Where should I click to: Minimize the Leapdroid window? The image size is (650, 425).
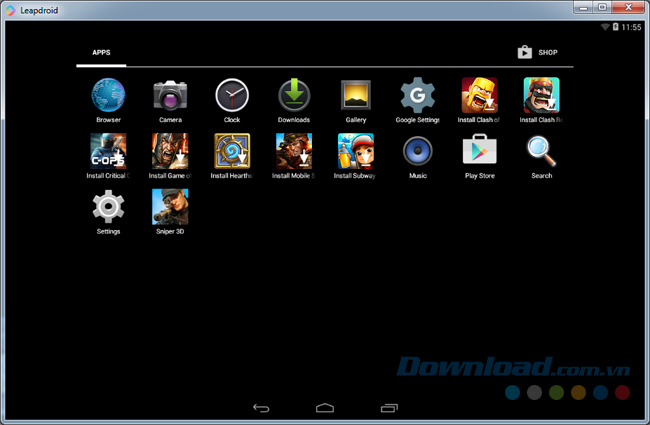pyautogui.click(x=583, y=7)
